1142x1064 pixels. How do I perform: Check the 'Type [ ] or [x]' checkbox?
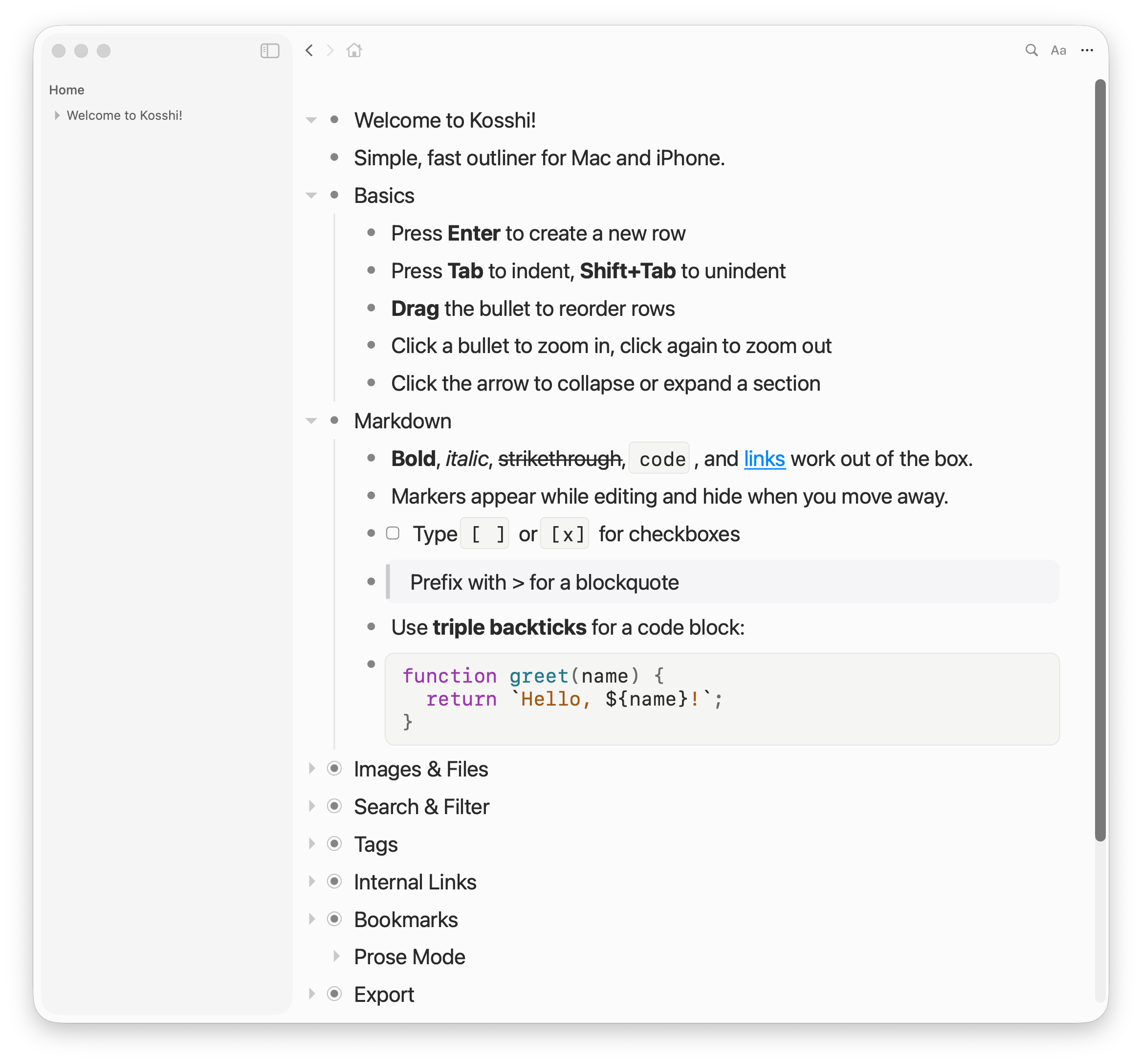pyautogui.click(x=393, y=534)
